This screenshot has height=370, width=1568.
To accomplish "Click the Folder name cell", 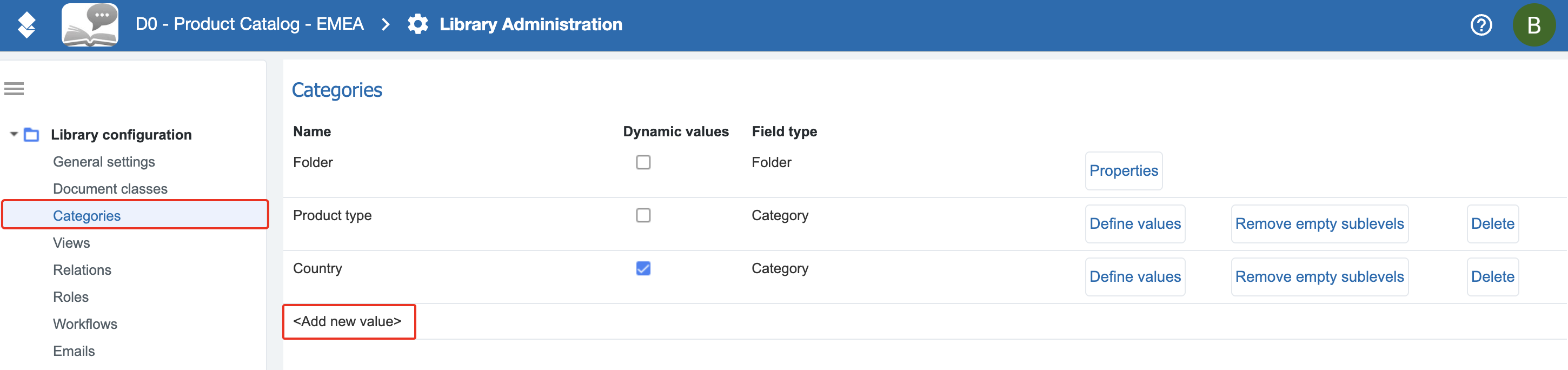I will (x=313, y=162).
